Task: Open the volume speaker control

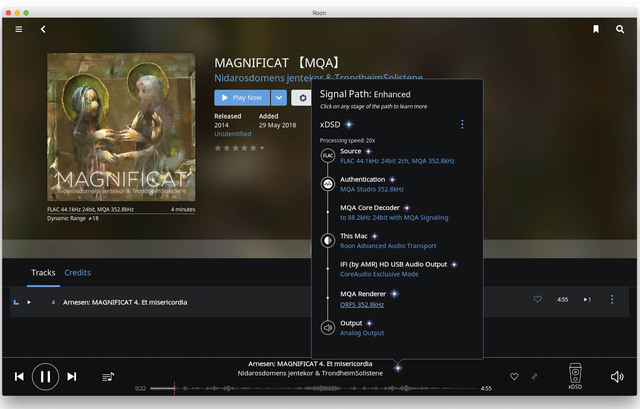Action: [616, 377]
